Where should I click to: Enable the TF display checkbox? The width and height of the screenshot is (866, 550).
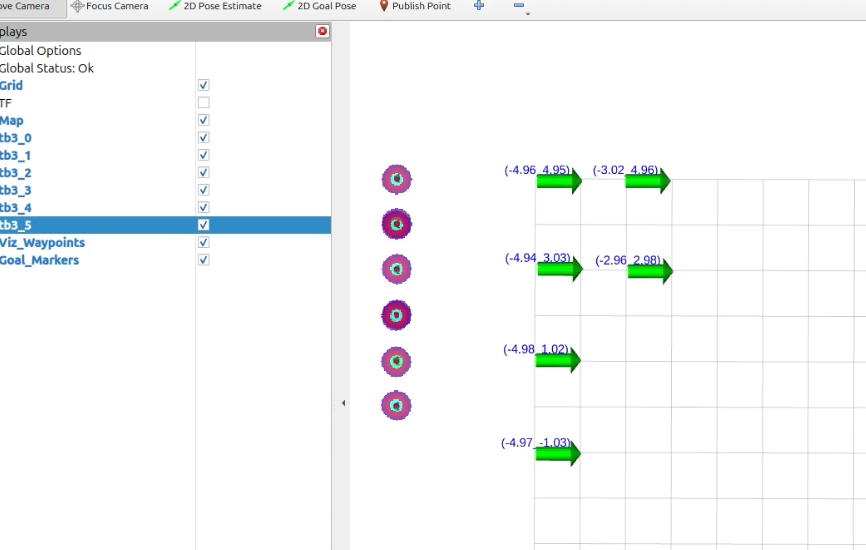click(204, 103)
